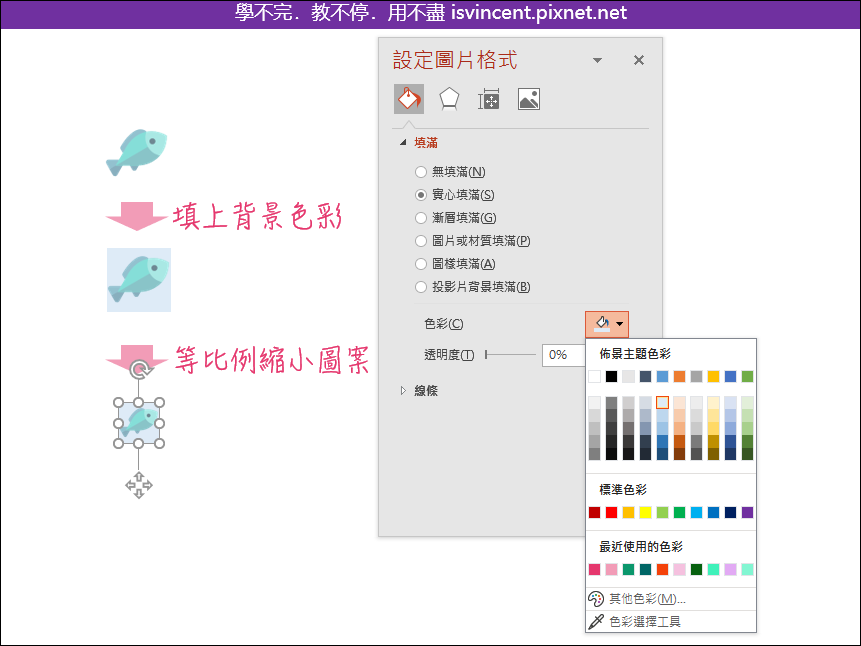
Task: Click the top-left resize handle of small fish
Action: 119,403
